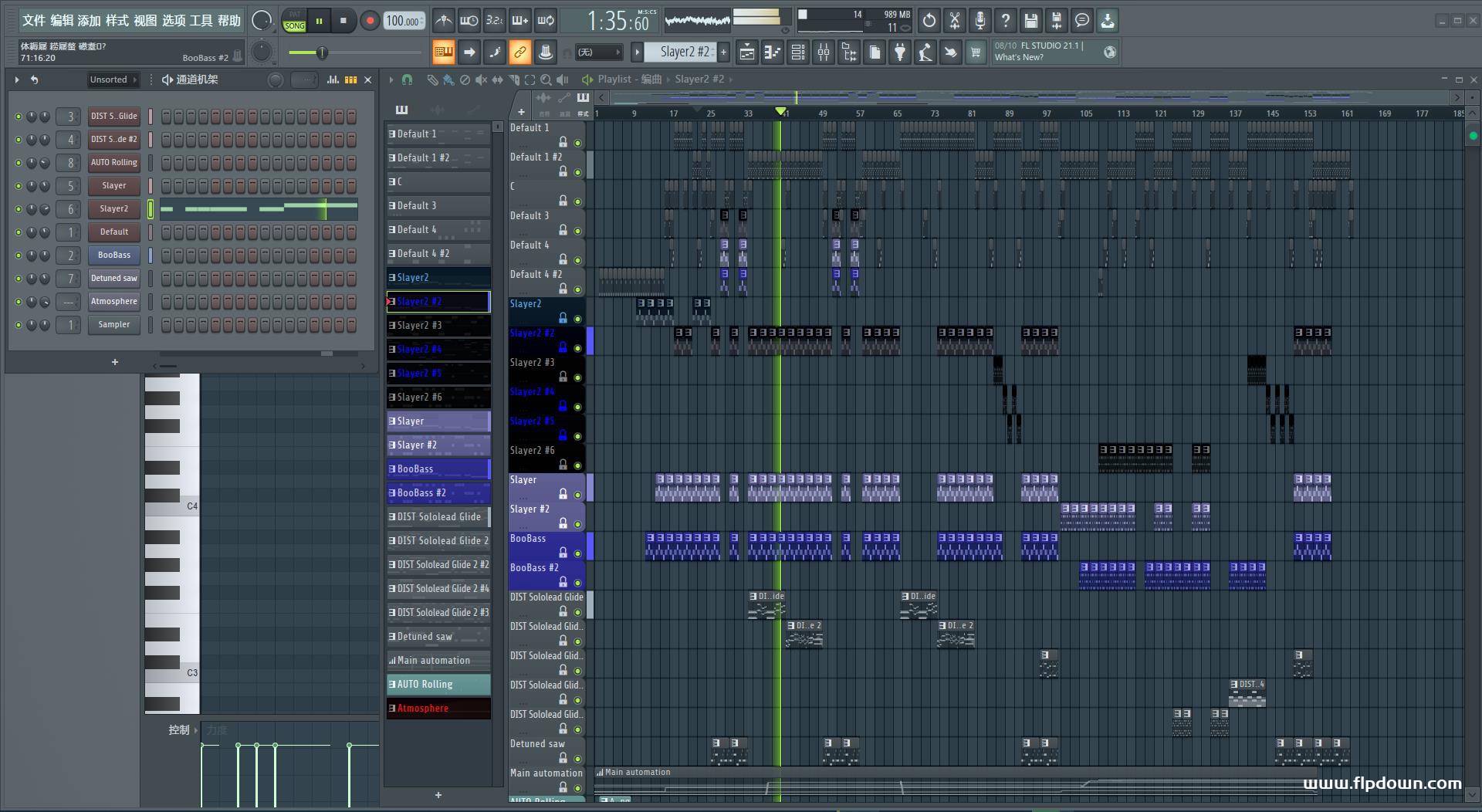
Task: Open the Playlist view icon
Action: (x=747, y=52)
